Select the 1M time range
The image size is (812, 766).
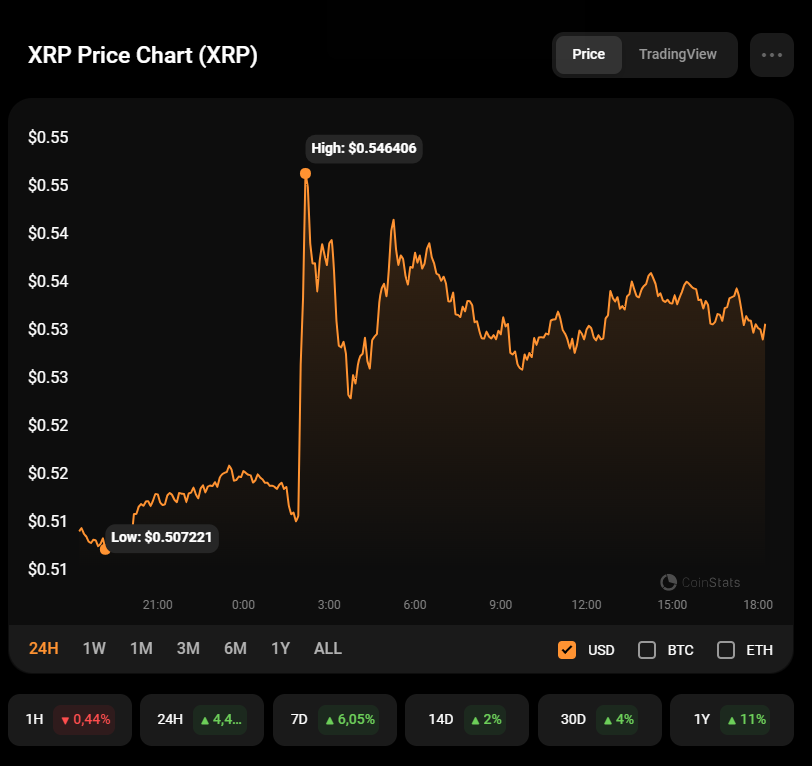(141, 648)
